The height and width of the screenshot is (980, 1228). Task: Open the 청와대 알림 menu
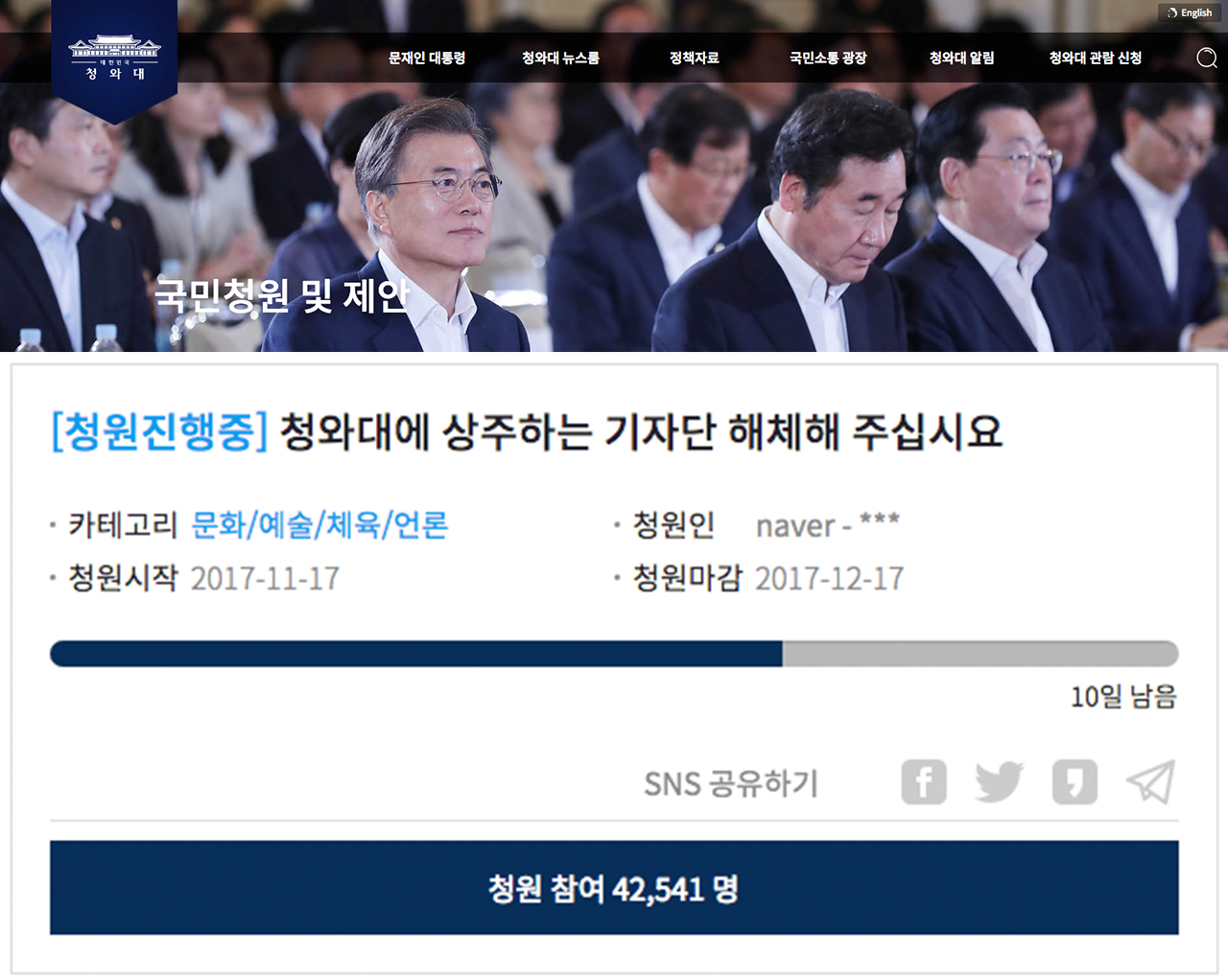(x=961, y=58)
